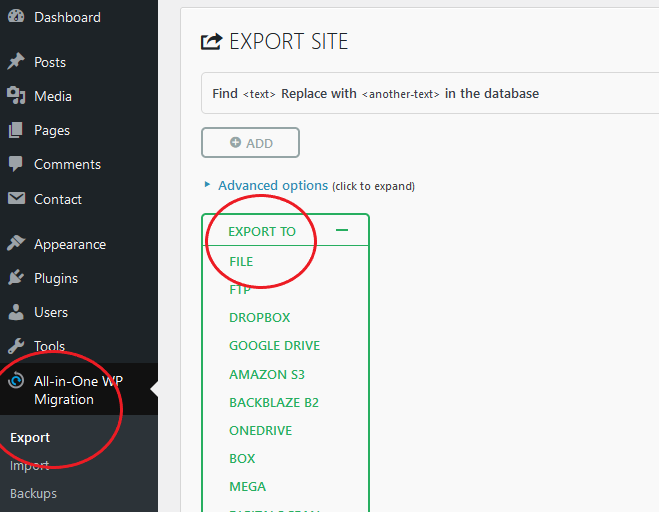Open the Backups submenu item
Screen dimensions: 659x512
[x=33, y=494]
